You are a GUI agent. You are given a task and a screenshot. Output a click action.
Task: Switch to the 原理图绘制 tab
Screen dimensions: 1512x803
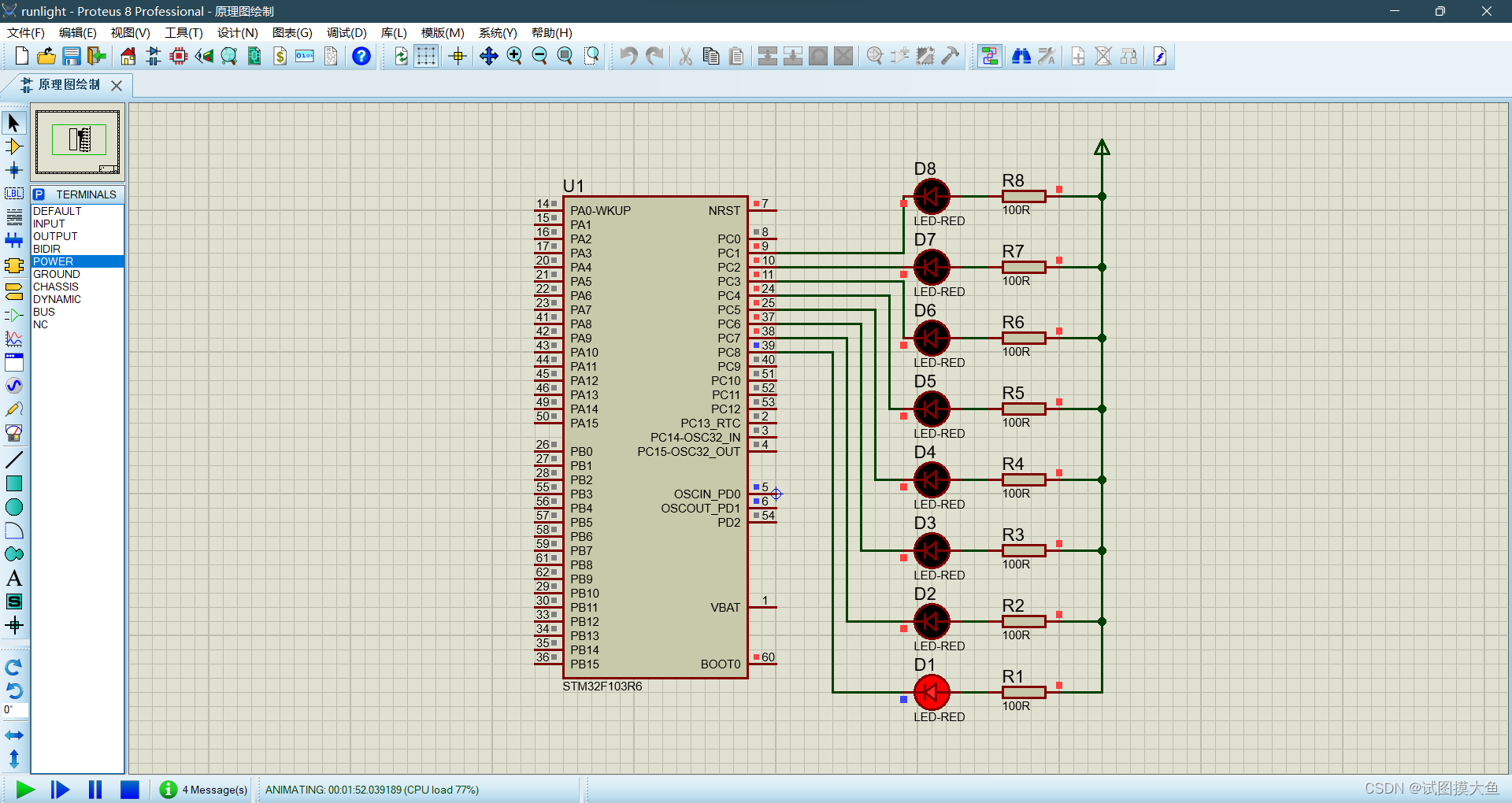[x=68, y=85]
